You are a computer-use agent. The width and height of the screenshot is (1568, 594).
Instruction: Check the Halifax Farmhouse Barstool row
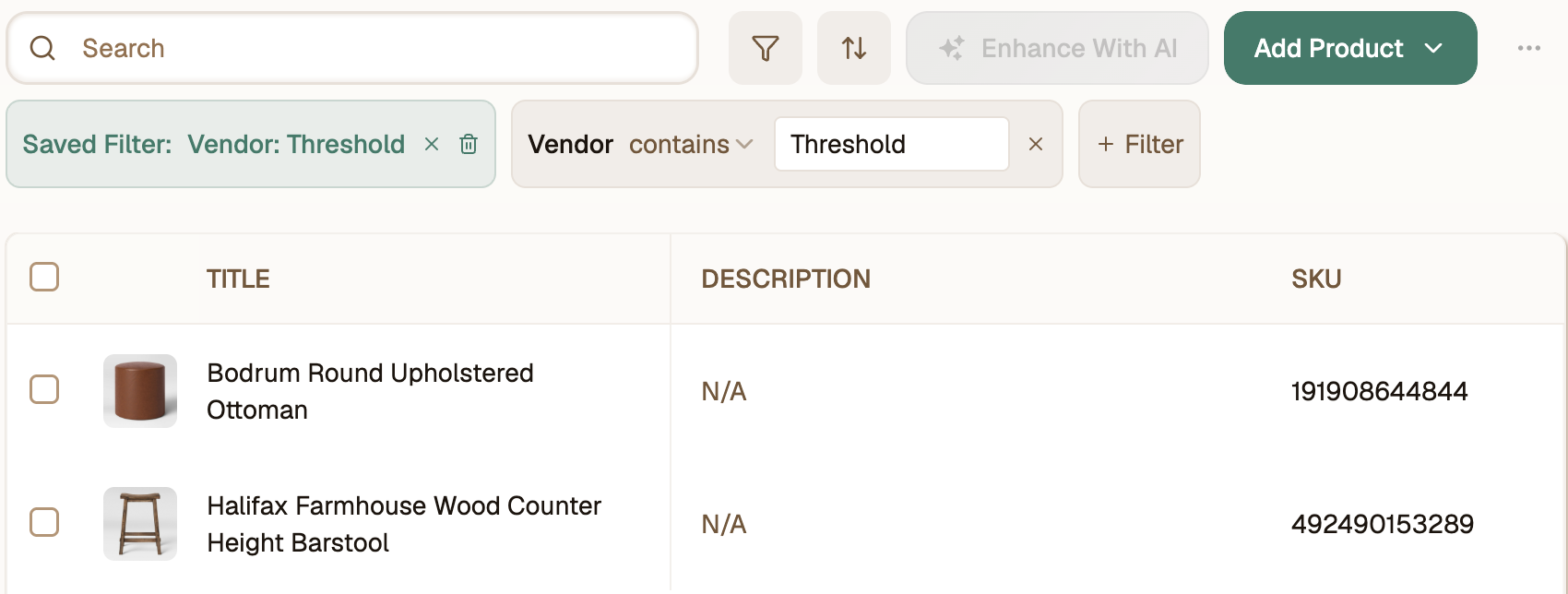coord(44,522)
